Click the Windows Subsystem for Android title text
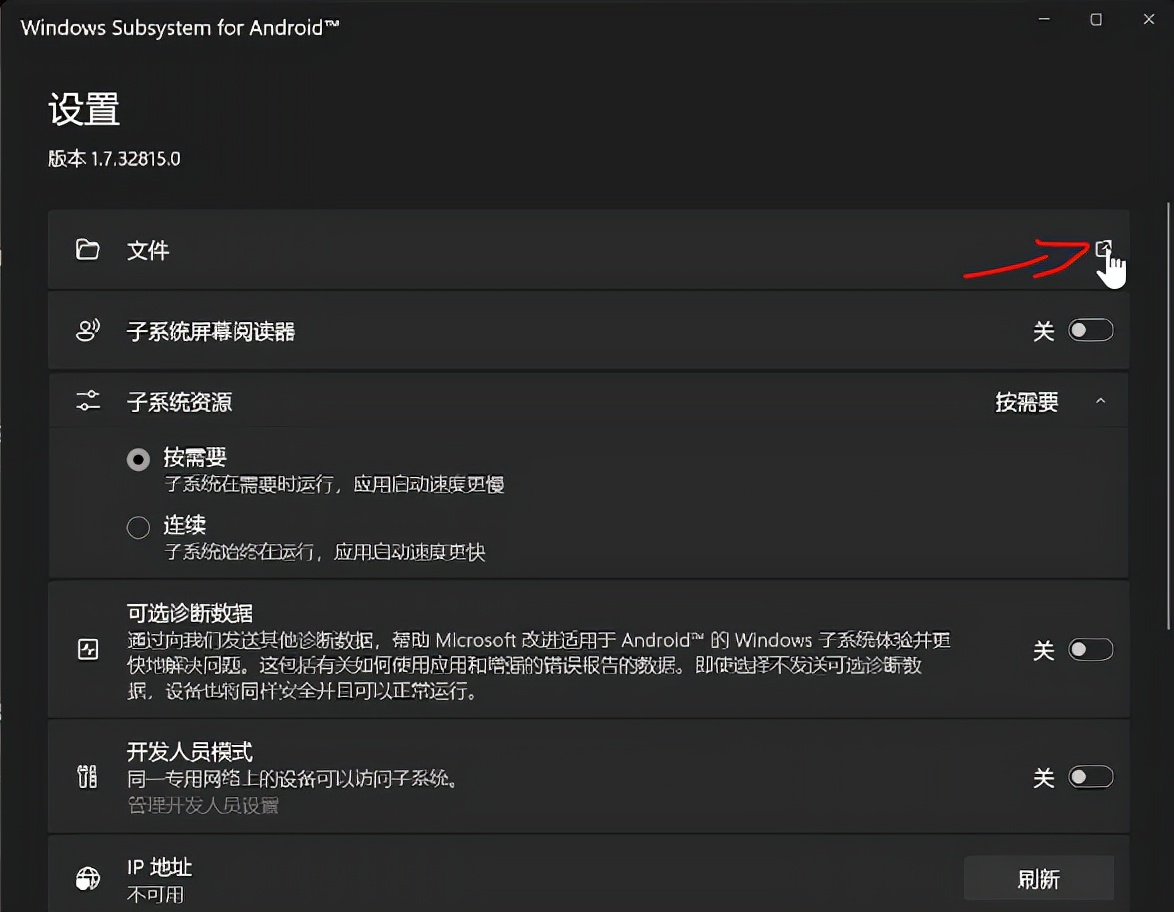This screenshot has width=1174, height=912. 180,27
